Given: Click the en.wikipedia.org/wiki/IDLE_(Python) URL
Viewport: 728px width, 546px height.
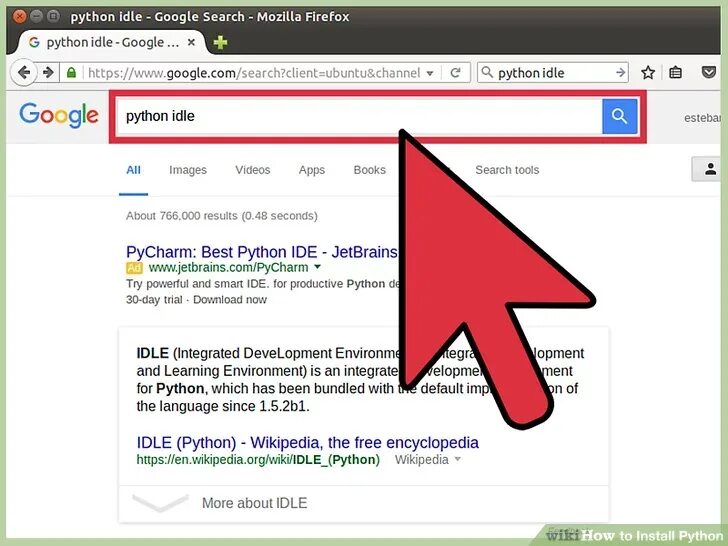Looking at the screenshot, I should coord(258,460).
